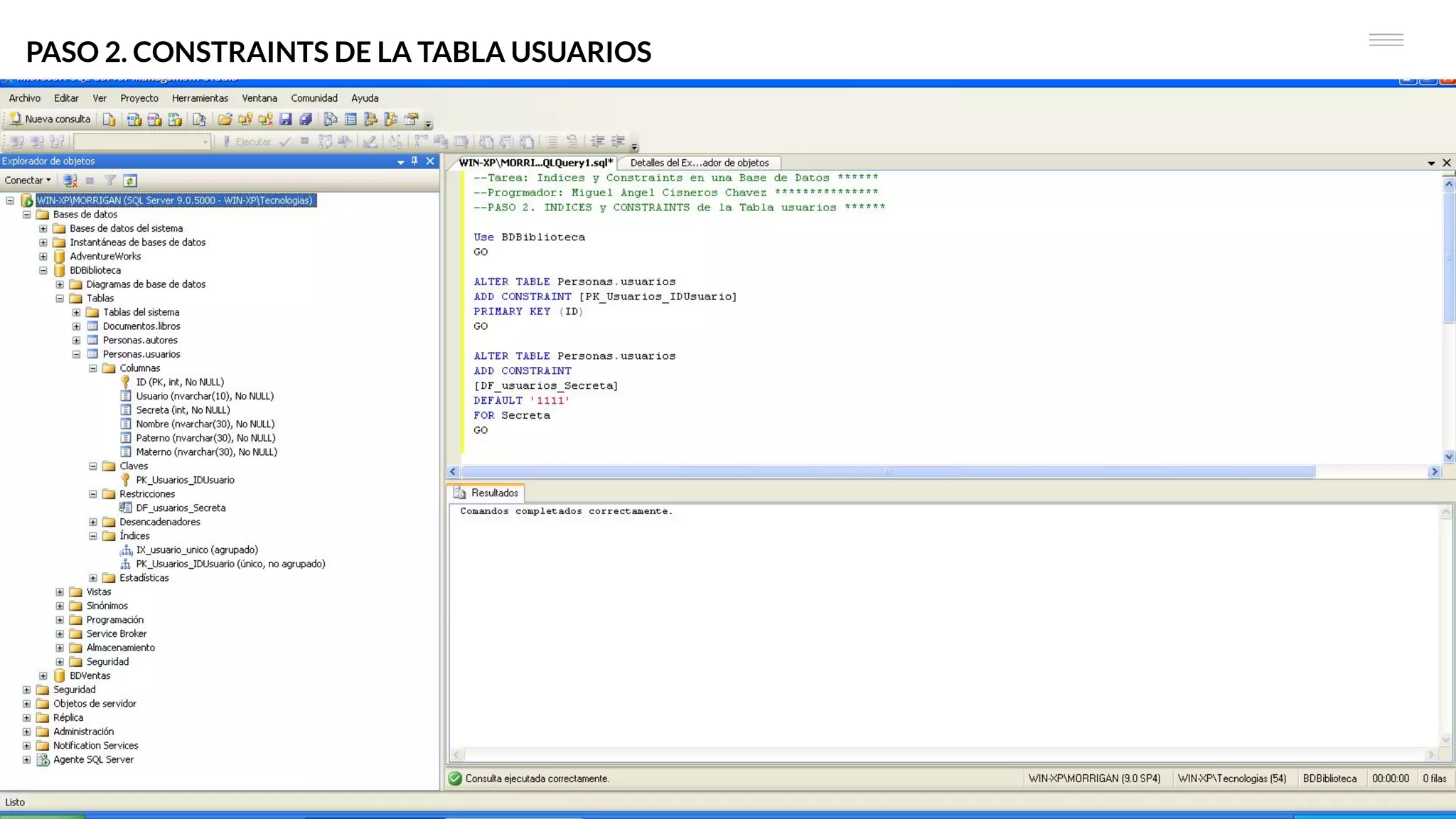Click the Analysis Services MDX query icon
The width and height of the screenshot is (1456, 819).
point(134,119)
